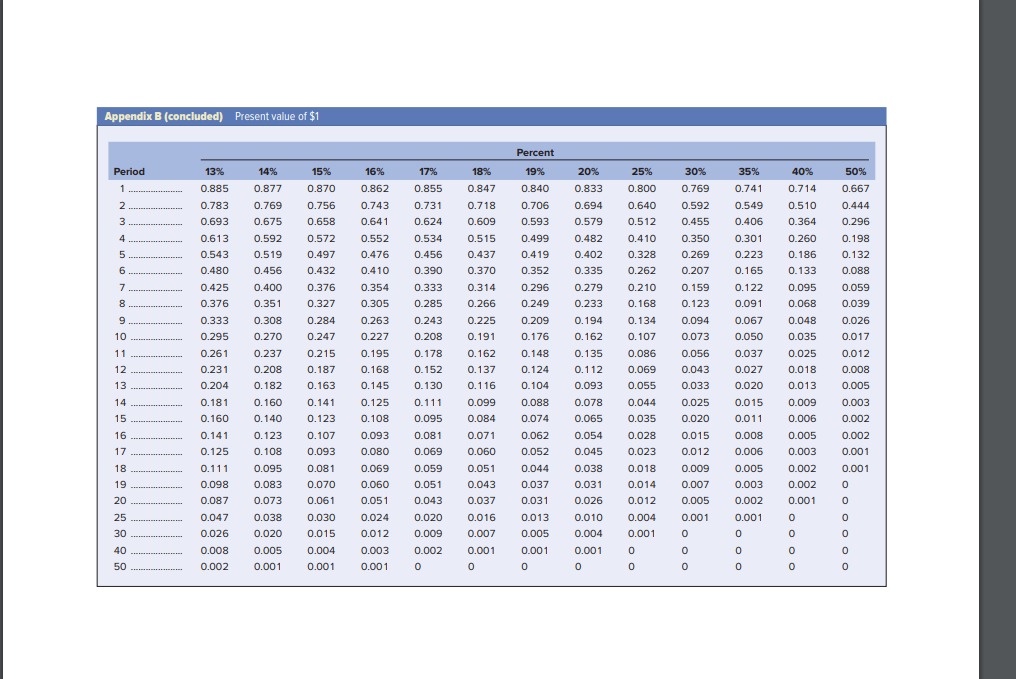The image size is (1016, 679).
Task: Click the "Present value of $1" caption
Action: [277, 117]
